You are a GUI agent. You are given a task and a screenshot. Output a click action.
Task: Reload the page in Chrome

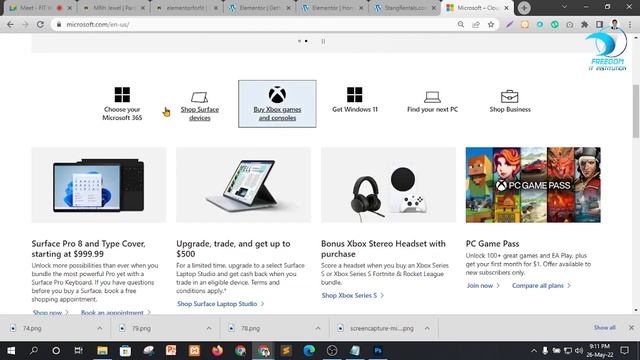pos(40,24)
